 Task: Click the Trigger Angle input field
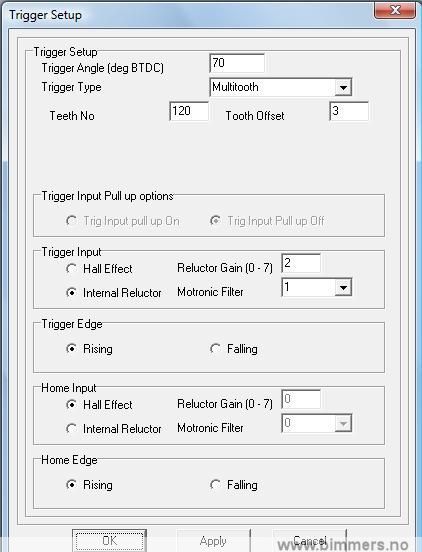click(237, 63)
